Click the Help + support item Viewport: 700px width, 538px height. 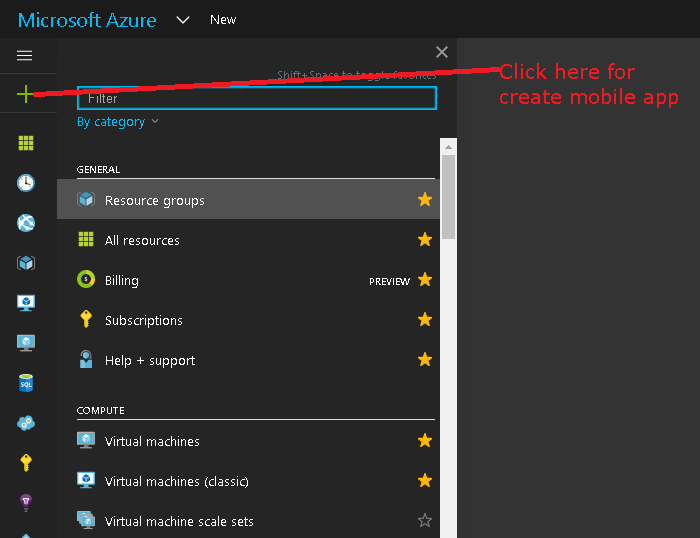pos(150,361)
